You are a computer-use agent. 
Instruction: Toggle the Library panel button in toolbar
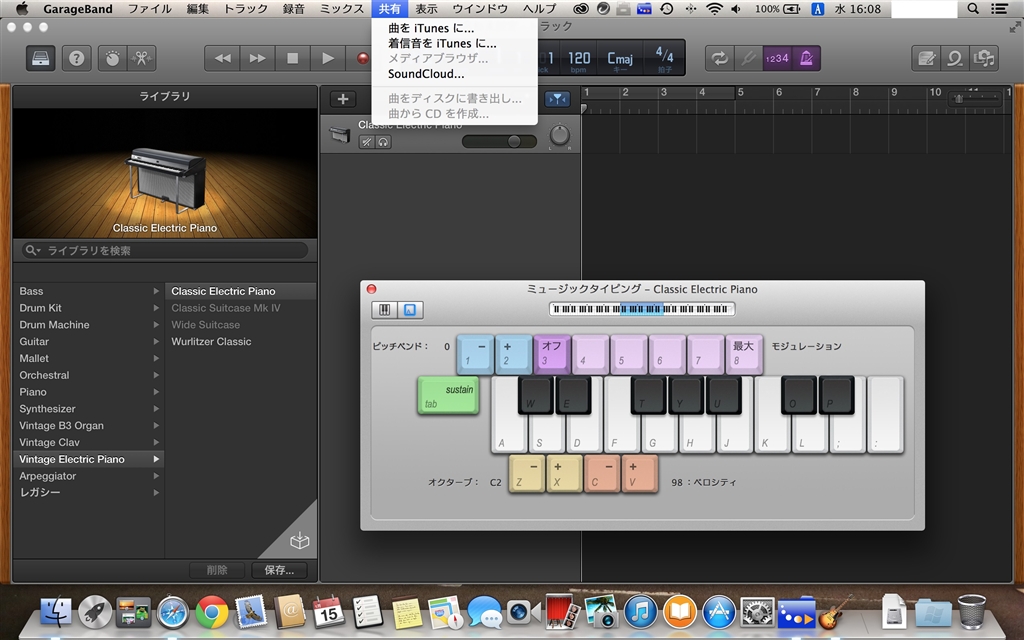coord(41,58)
